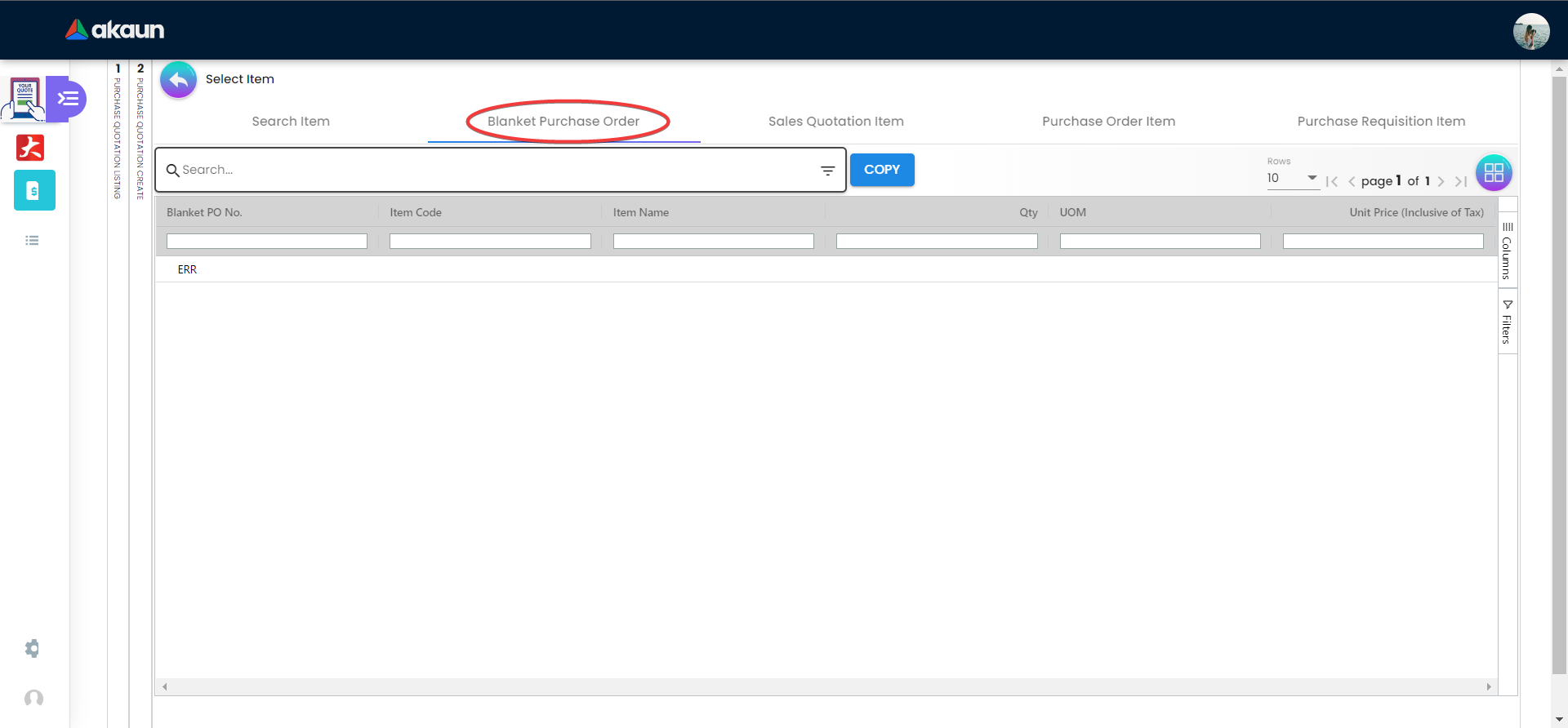Switch to the Search Item tab
The image size is (1568, 728).
pos(291,122)
